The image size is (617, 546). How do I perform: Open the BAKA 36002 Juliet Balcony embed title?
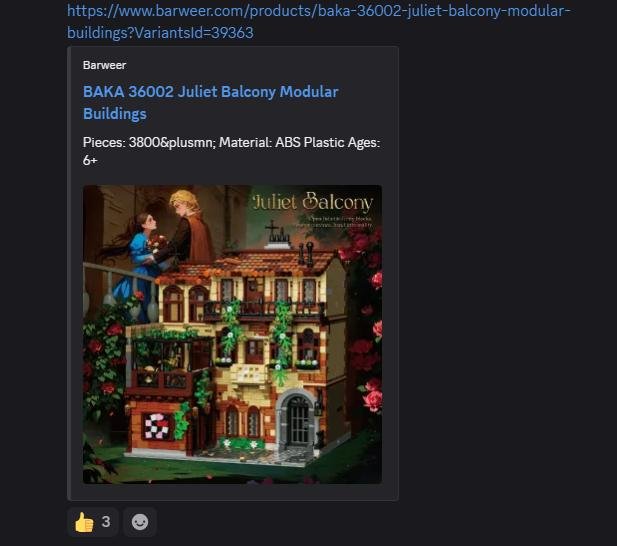coord(211,102)
